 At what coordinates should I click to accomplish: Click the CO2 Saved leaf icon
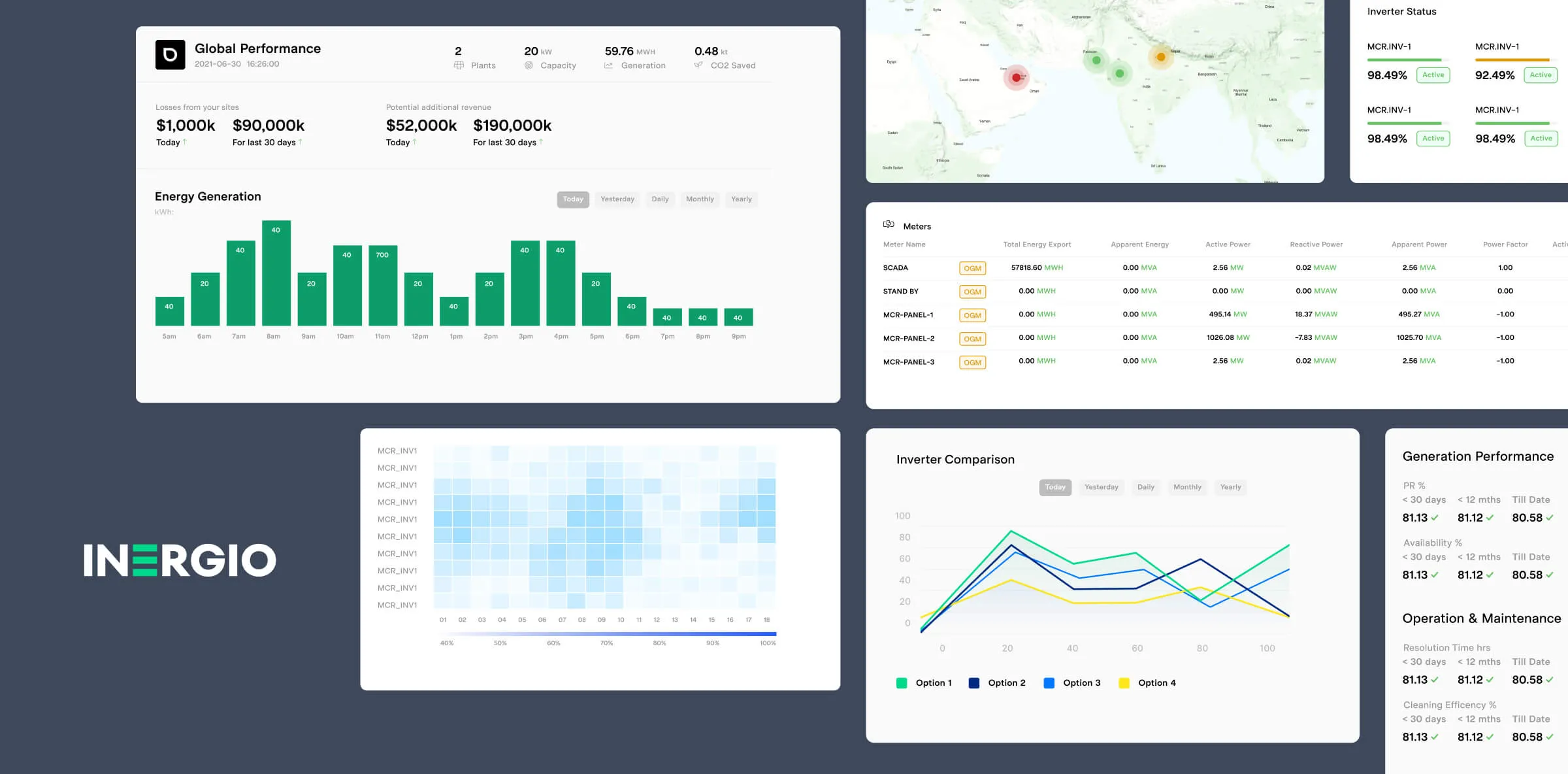click(698, 65)
